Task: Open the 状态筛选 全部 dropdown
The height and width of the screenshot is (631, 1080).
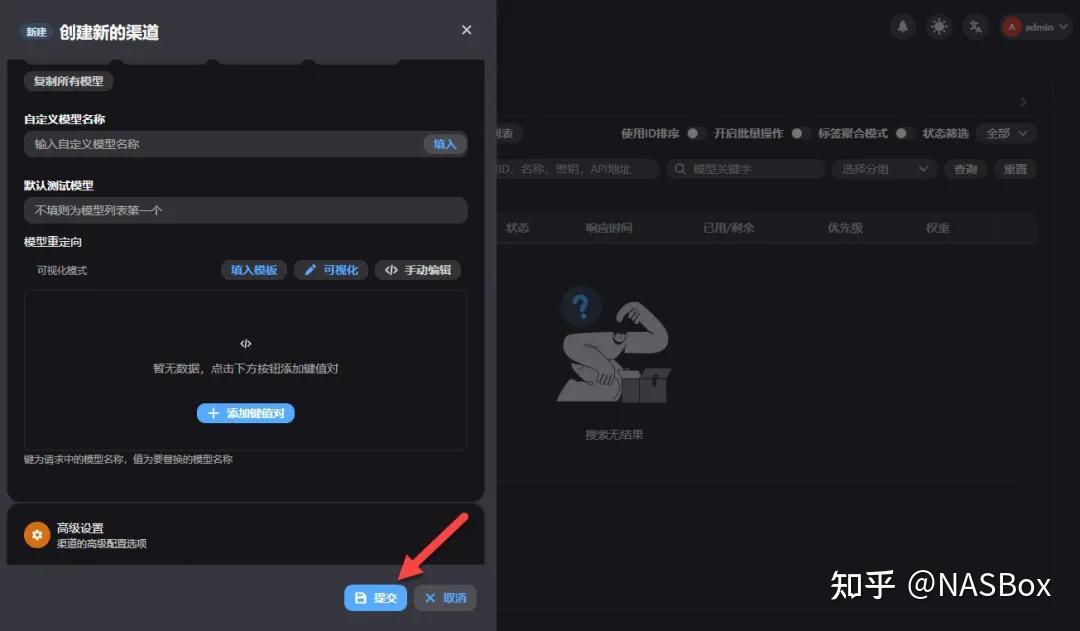Action: [x=1006, y=134]
